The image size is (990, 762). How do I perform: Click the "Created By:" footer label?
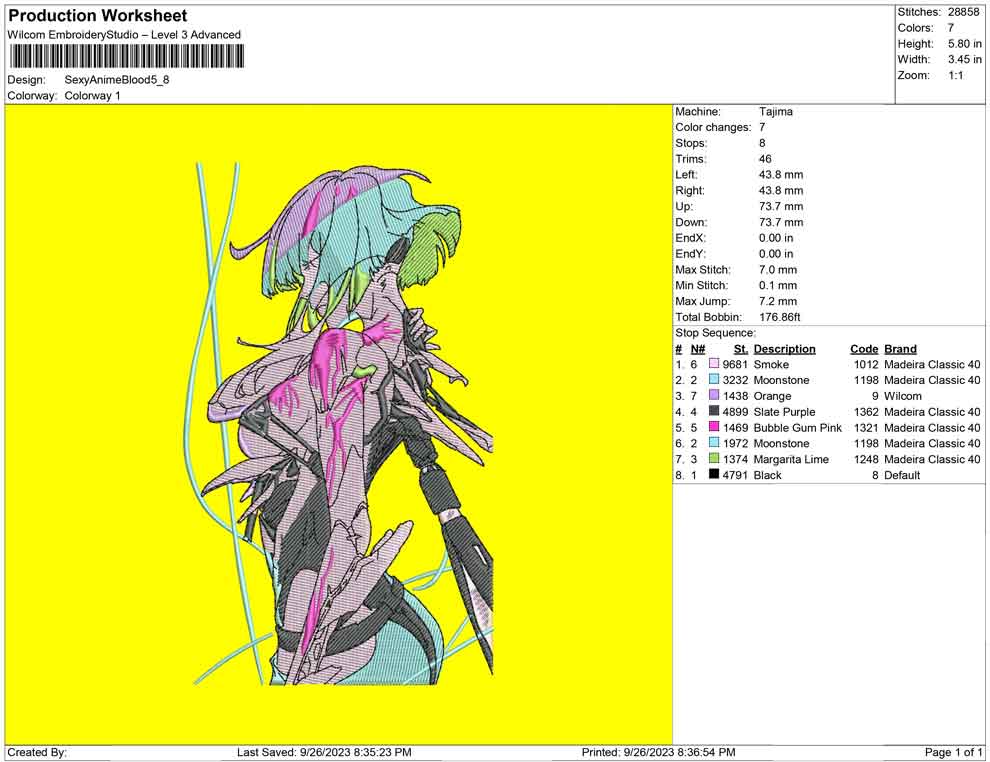point(37,753)
